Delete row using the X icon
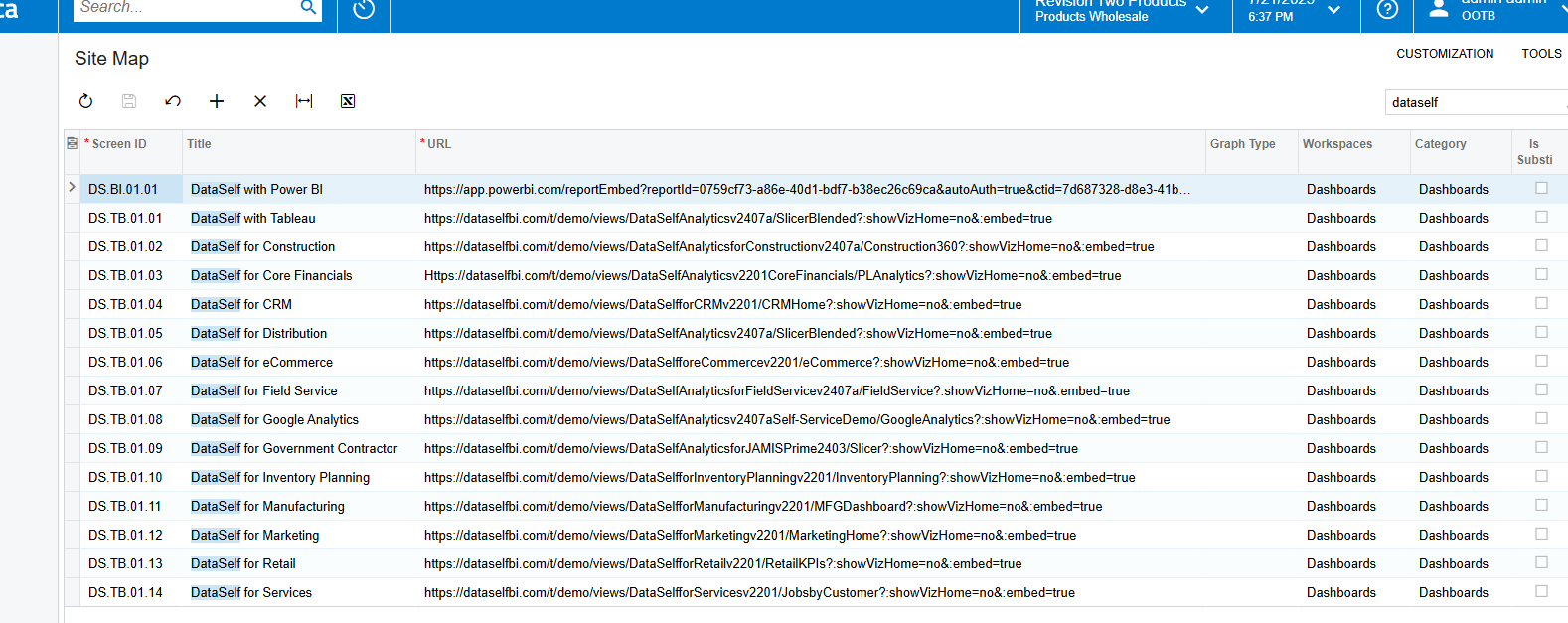 tap(260, 101)
